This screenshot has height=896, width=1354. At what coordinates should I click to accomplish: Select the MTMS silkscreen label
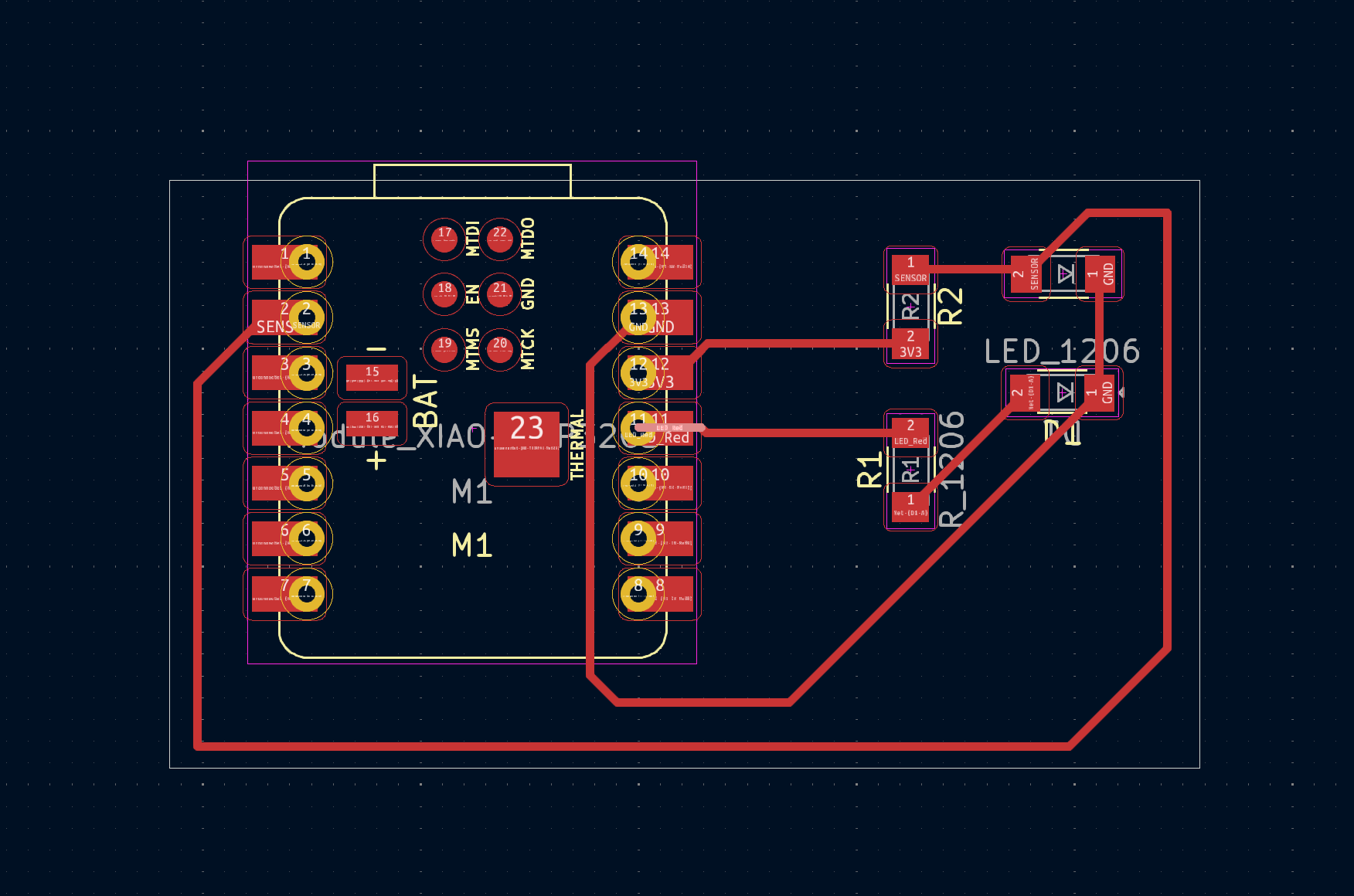pos(473,349)
